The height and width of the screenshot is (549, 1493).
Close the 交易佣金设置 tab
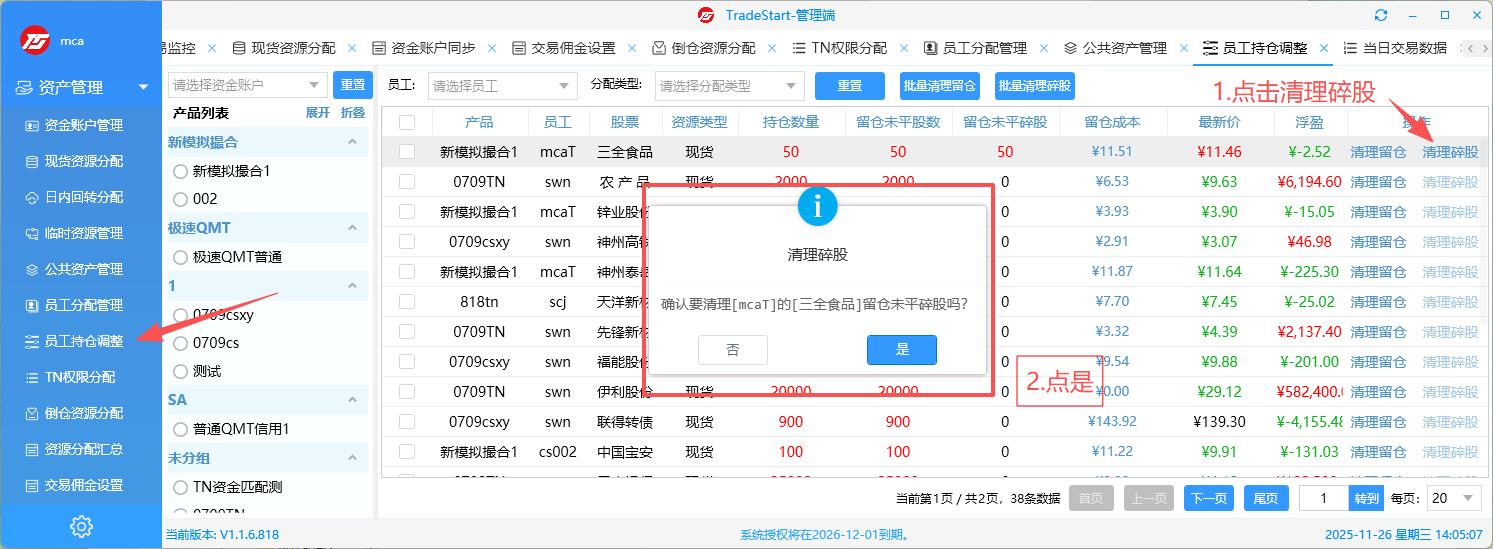(x=631, y=47)
